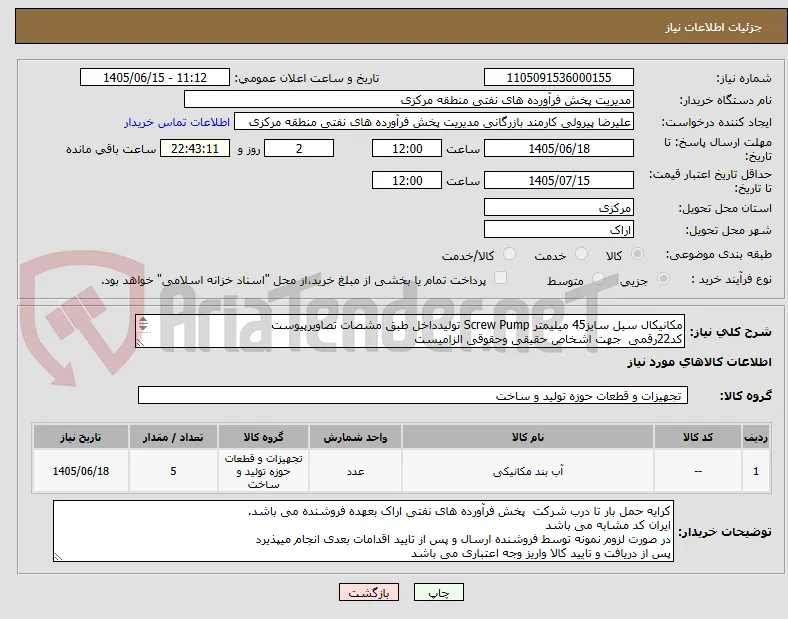This screenshot has height=619, width=788.
Task: Click the table date cell 1405/06/18
Action: pyautogui.click(x=81, y=471)
